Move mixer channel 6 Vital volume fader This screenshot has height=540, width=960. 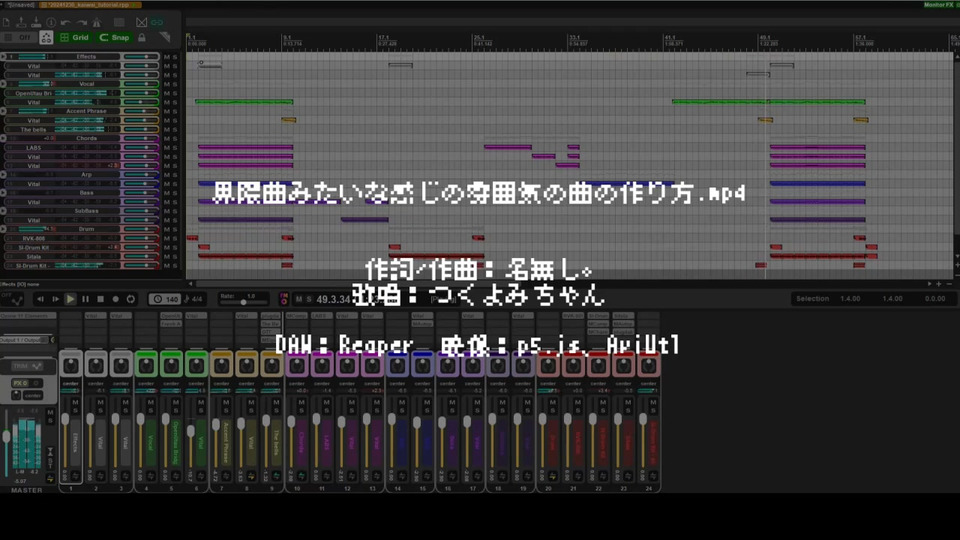pos(191,432)
